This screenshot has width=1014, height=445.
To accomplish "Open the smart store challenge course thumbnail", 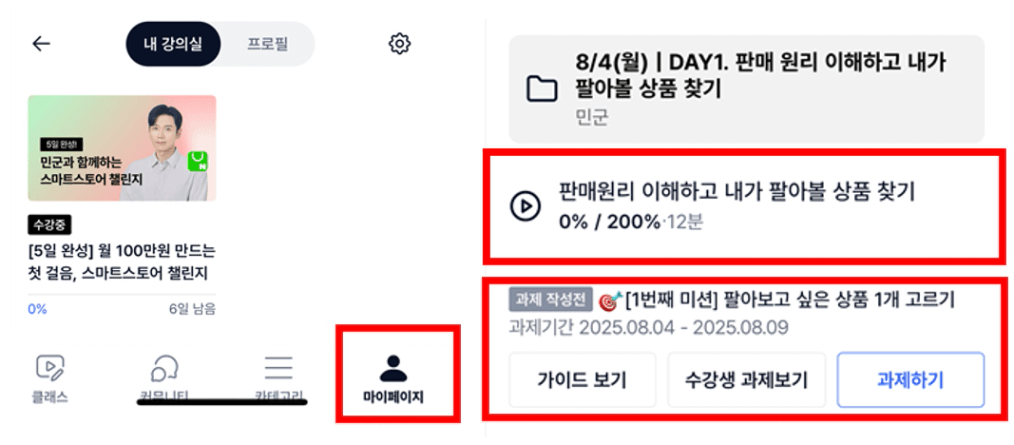I will [122, 148].
